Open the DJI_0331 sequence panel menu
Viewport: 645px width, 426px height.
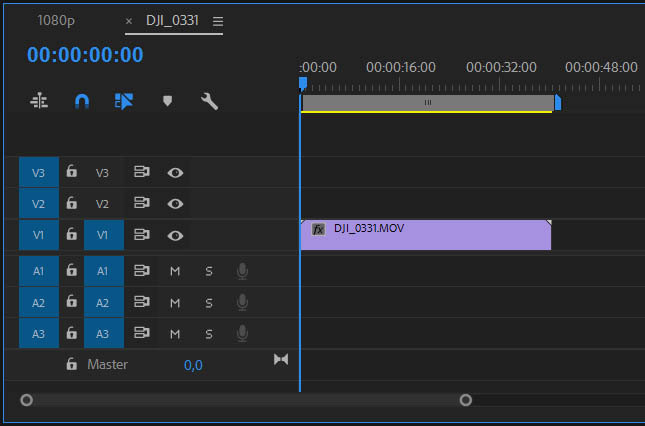coord(218,21)
